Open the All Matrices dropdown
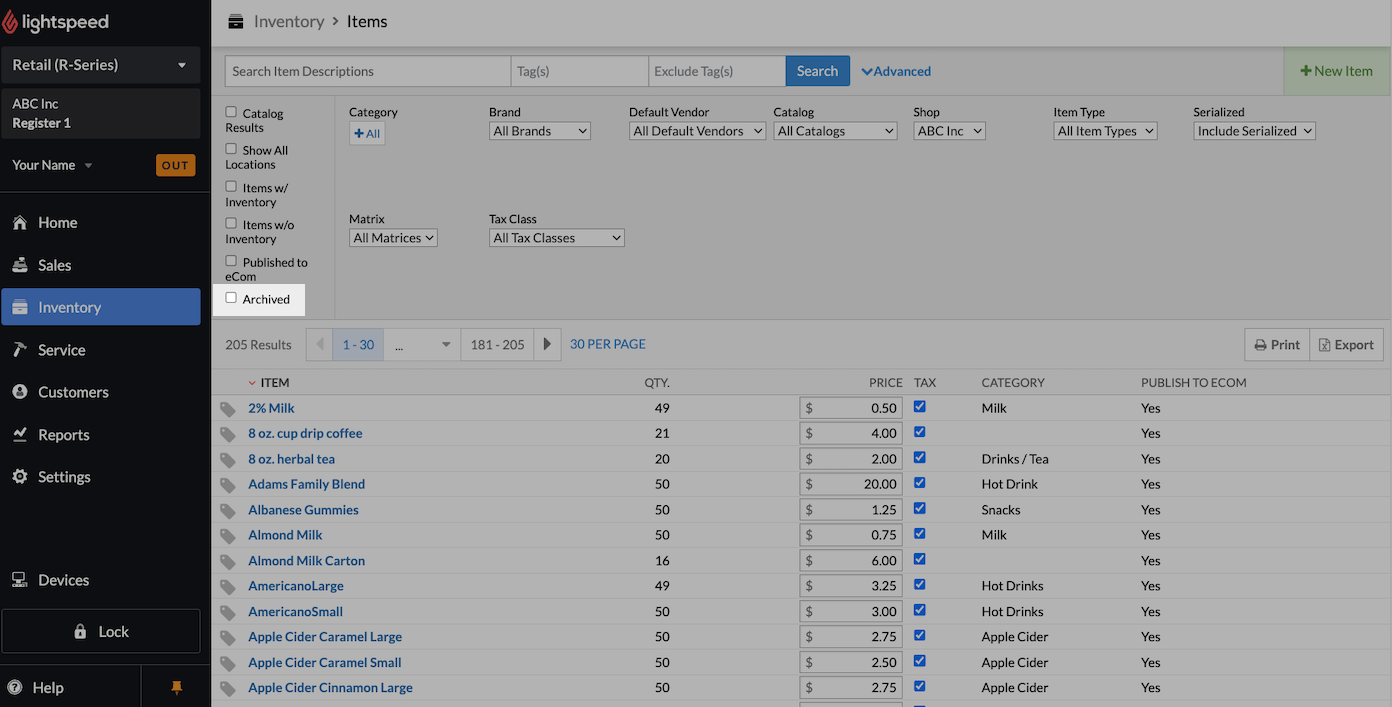Viewport: 1392px width, 707px height. [x=393, y=238]
